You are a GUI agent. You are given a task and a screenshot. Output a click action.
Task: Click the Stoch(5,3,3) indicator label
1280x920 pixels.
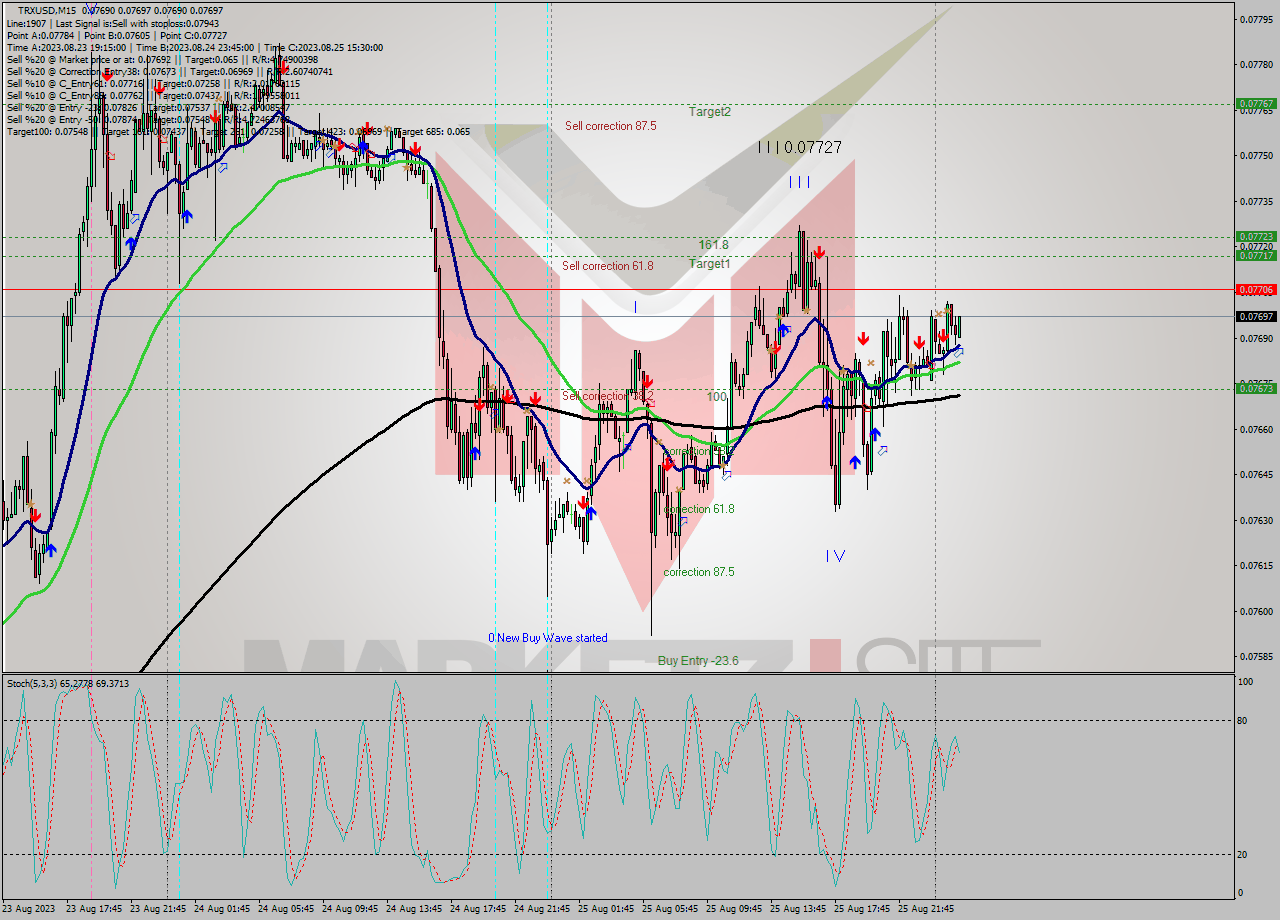68,684
